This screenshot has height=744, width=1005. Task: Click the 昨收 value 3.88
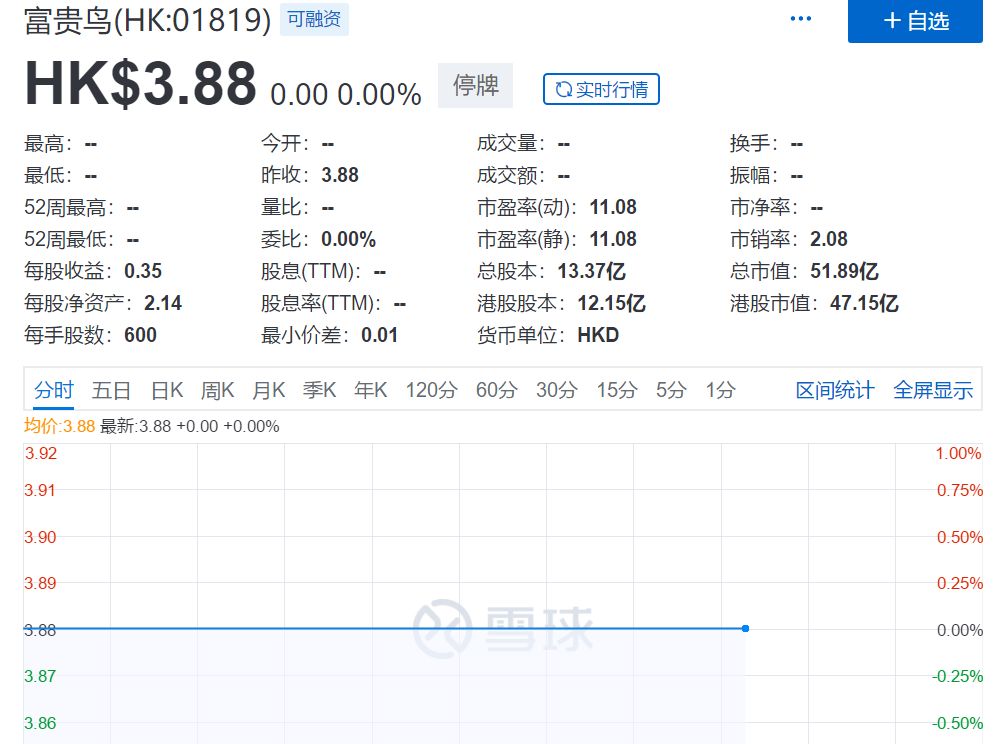(340, 175)
